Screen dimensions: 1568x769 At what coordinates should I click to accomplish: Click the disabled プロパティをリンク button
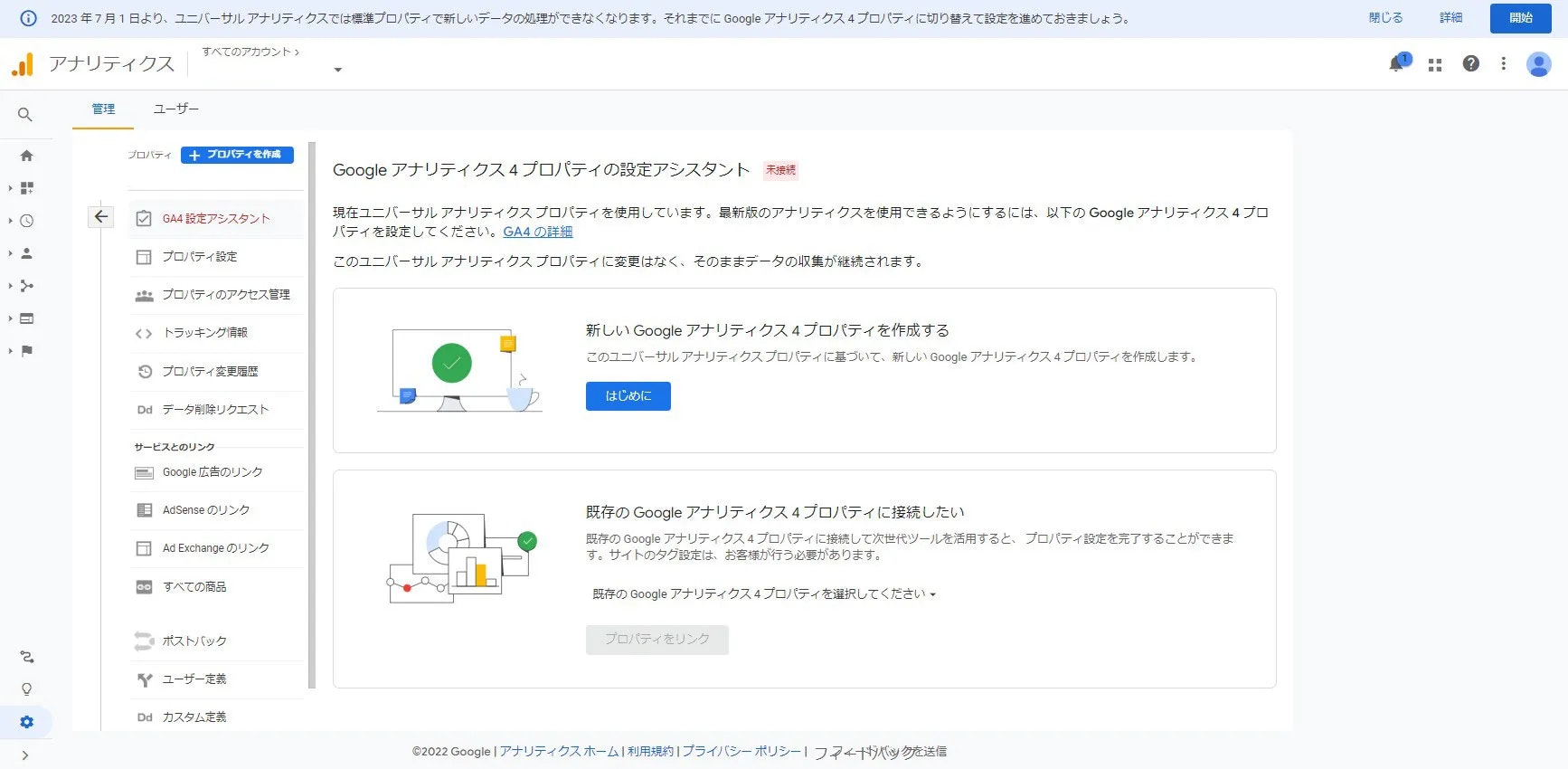point(657,640)
